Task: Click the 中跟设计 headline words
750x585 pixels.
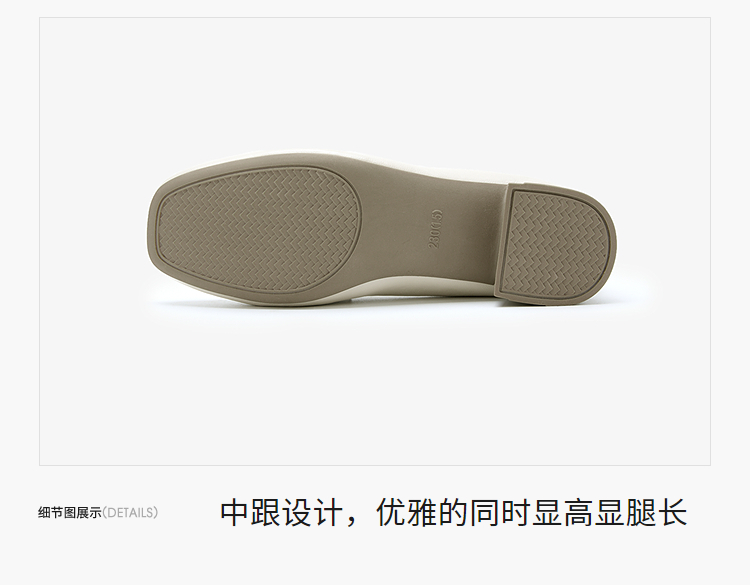Action: pos(281,513)
